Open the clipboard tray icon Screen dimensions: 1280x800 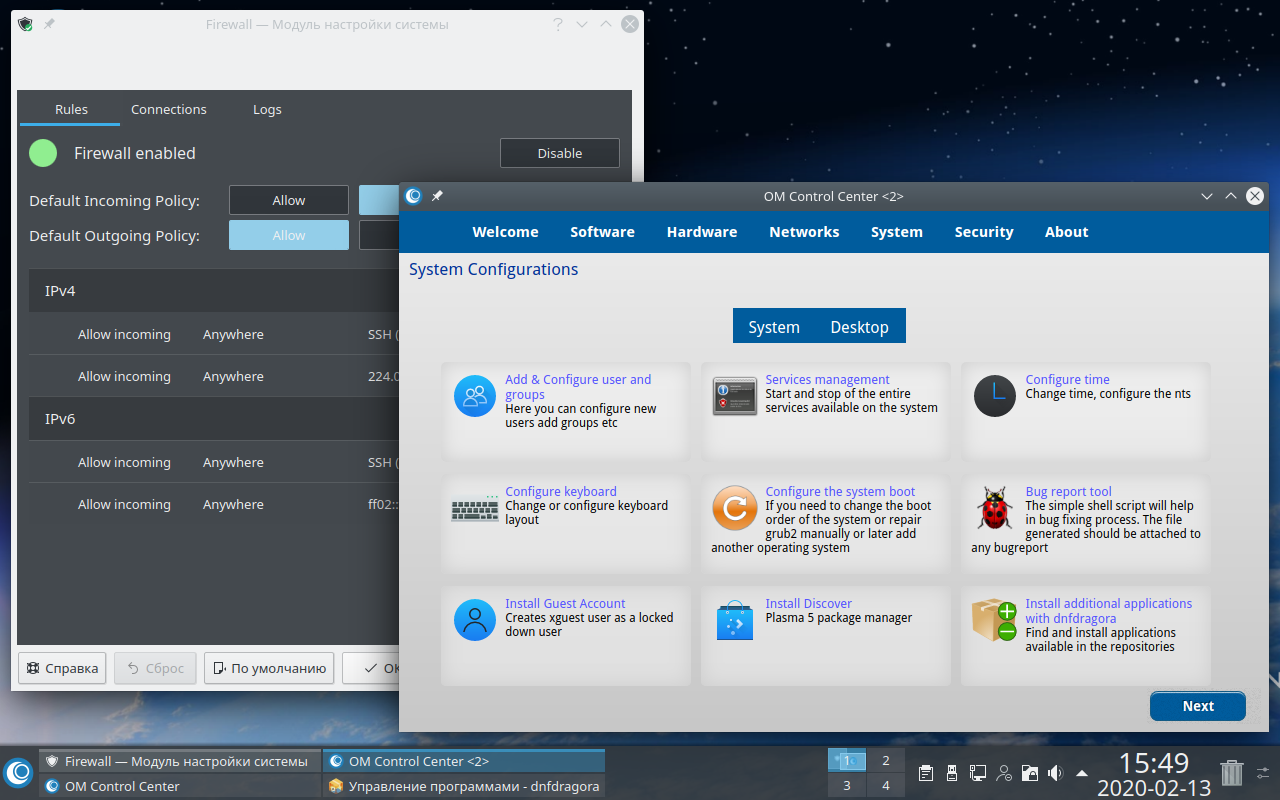click(927, 773)
